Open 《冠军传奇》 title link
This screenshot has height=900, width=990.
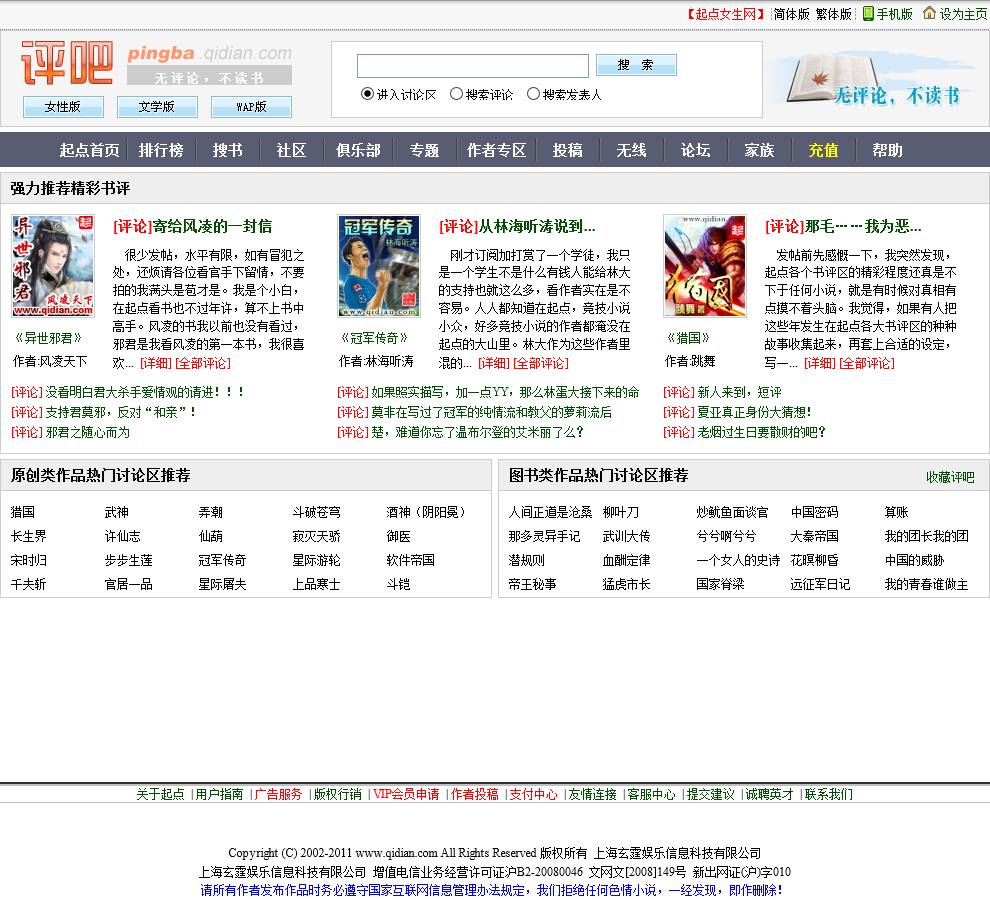[x=374, y=338]
